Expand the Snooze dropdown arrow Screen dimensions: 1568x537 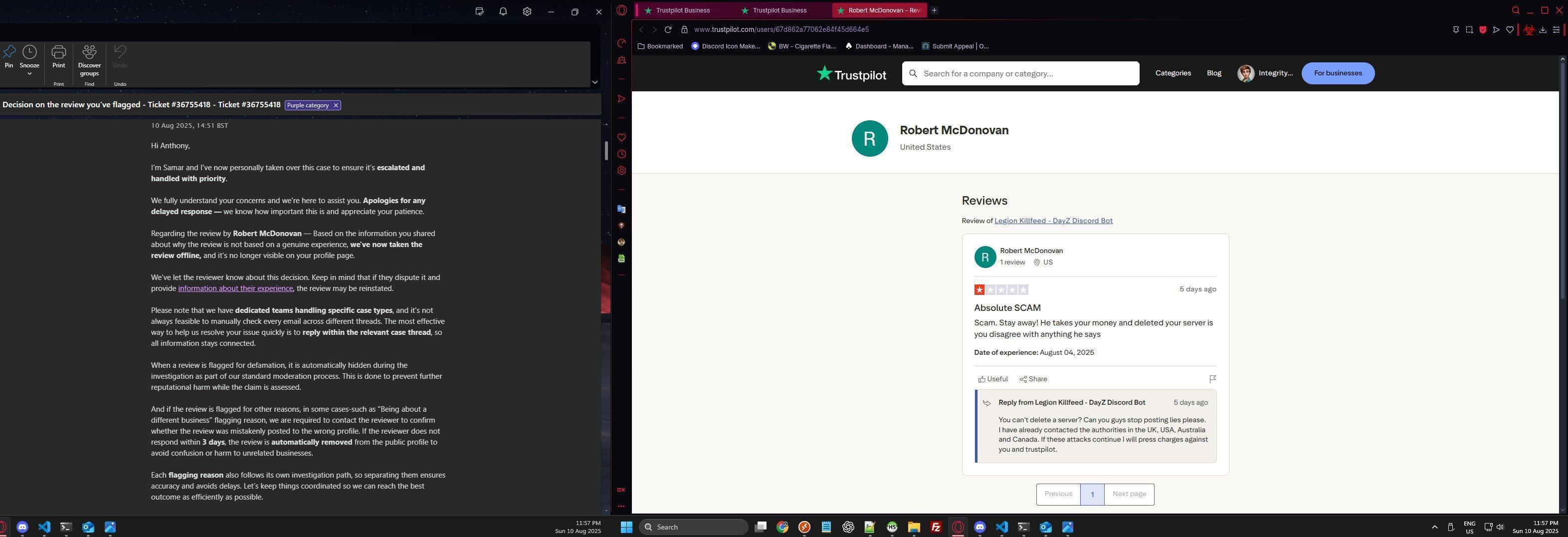pos(29,74)
